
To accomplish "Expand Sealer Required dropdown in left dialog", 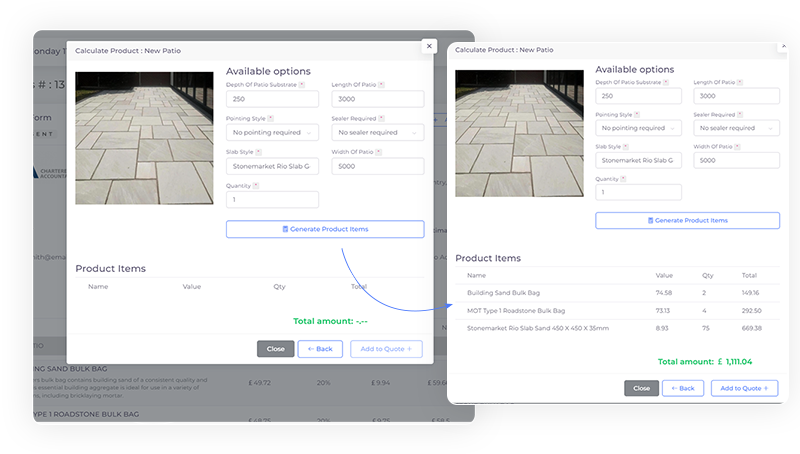I will 378,132.
